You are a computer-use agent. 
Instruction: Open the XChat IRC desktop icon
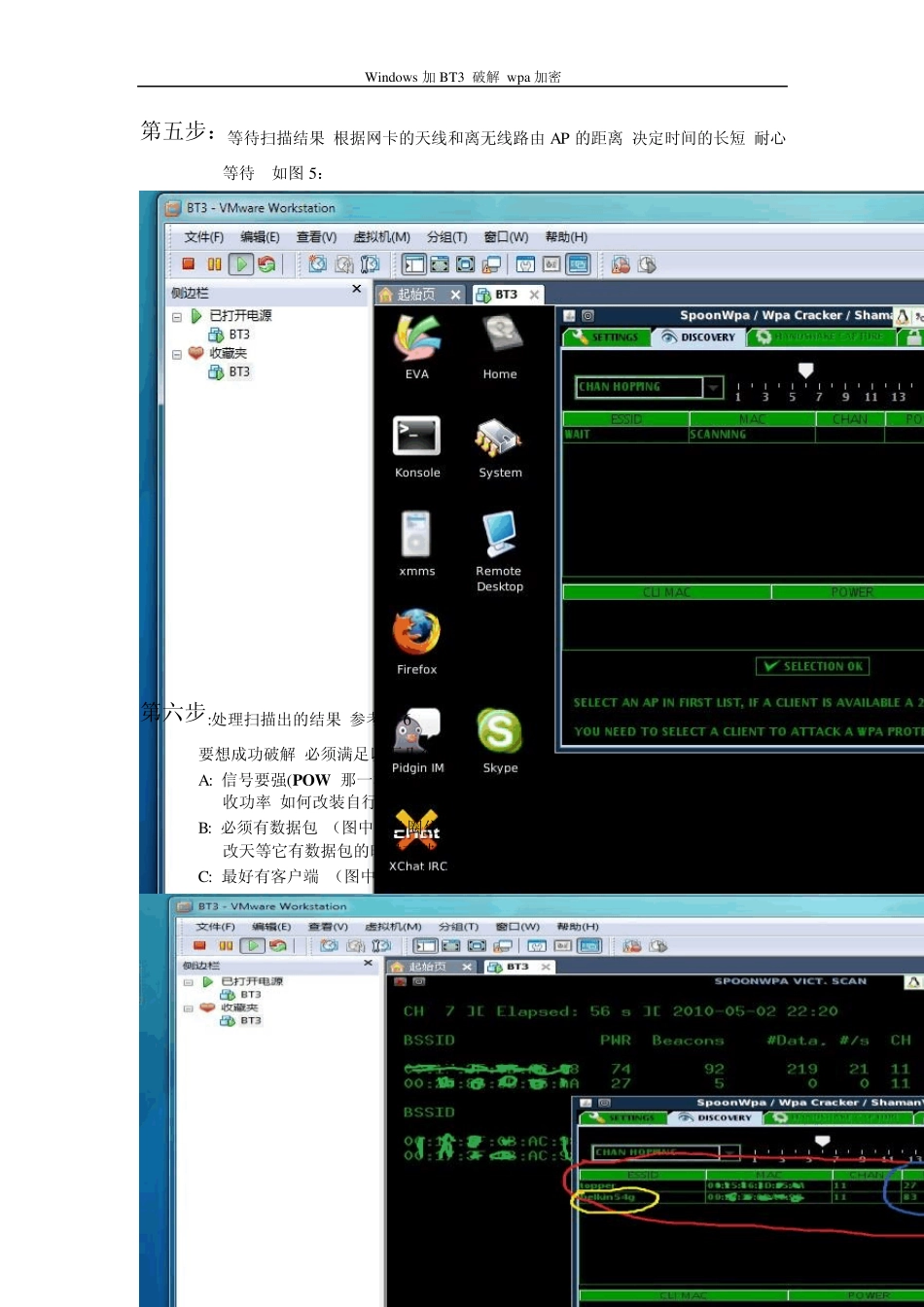point(417,841)
